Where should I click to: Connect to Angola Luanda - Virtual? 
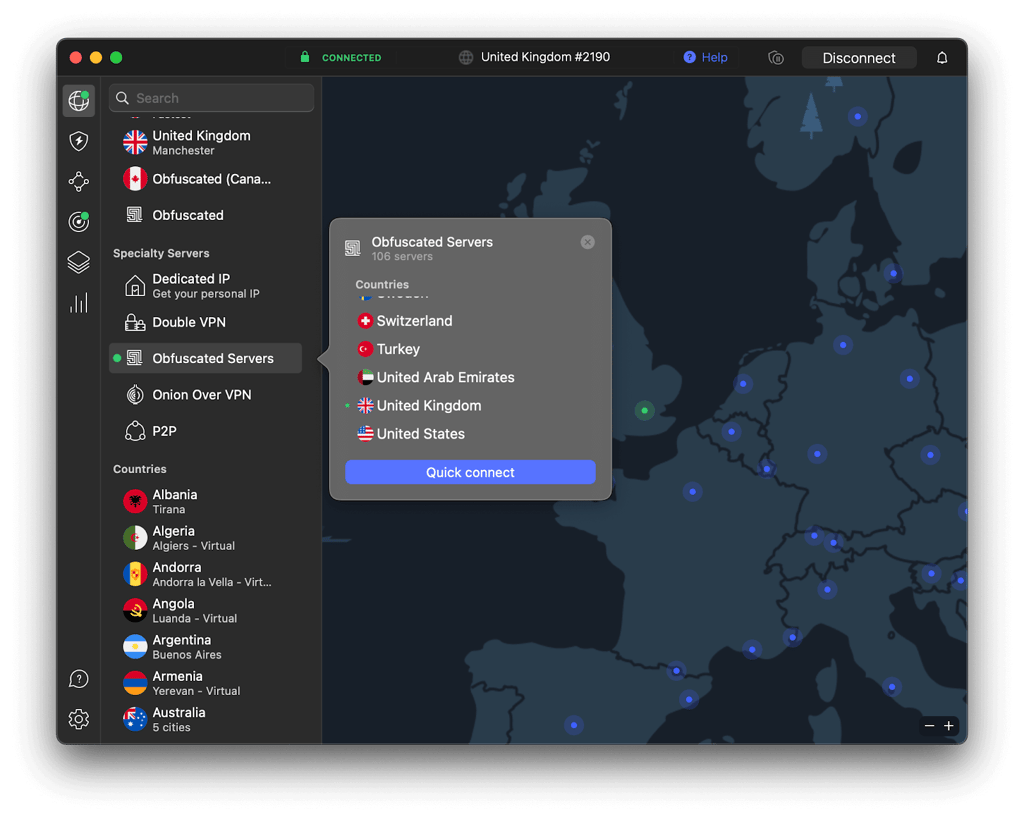(x=206, y=611)
